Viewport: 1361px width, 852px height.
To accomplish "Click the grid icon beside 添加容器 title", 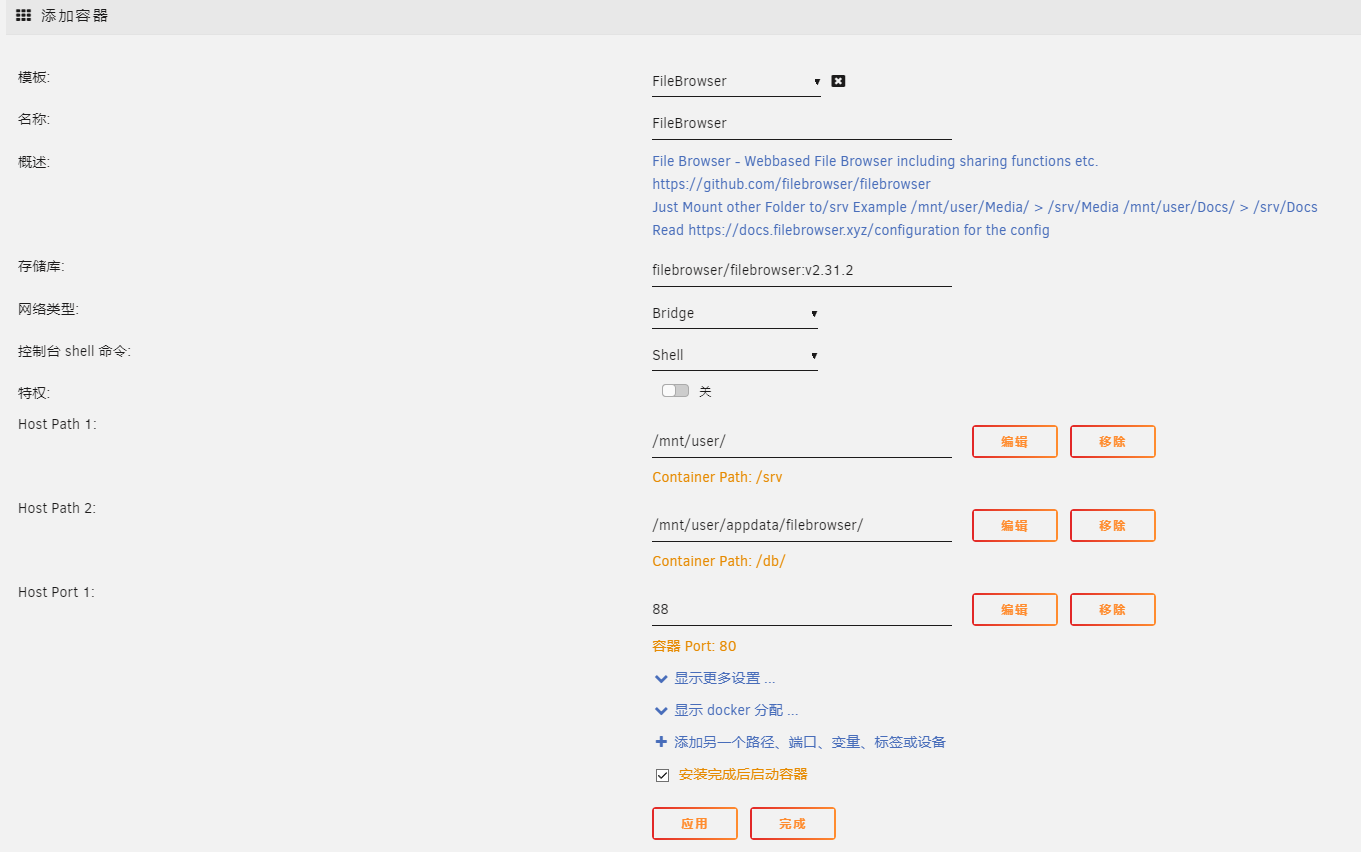I will click(x=23, y=15).
